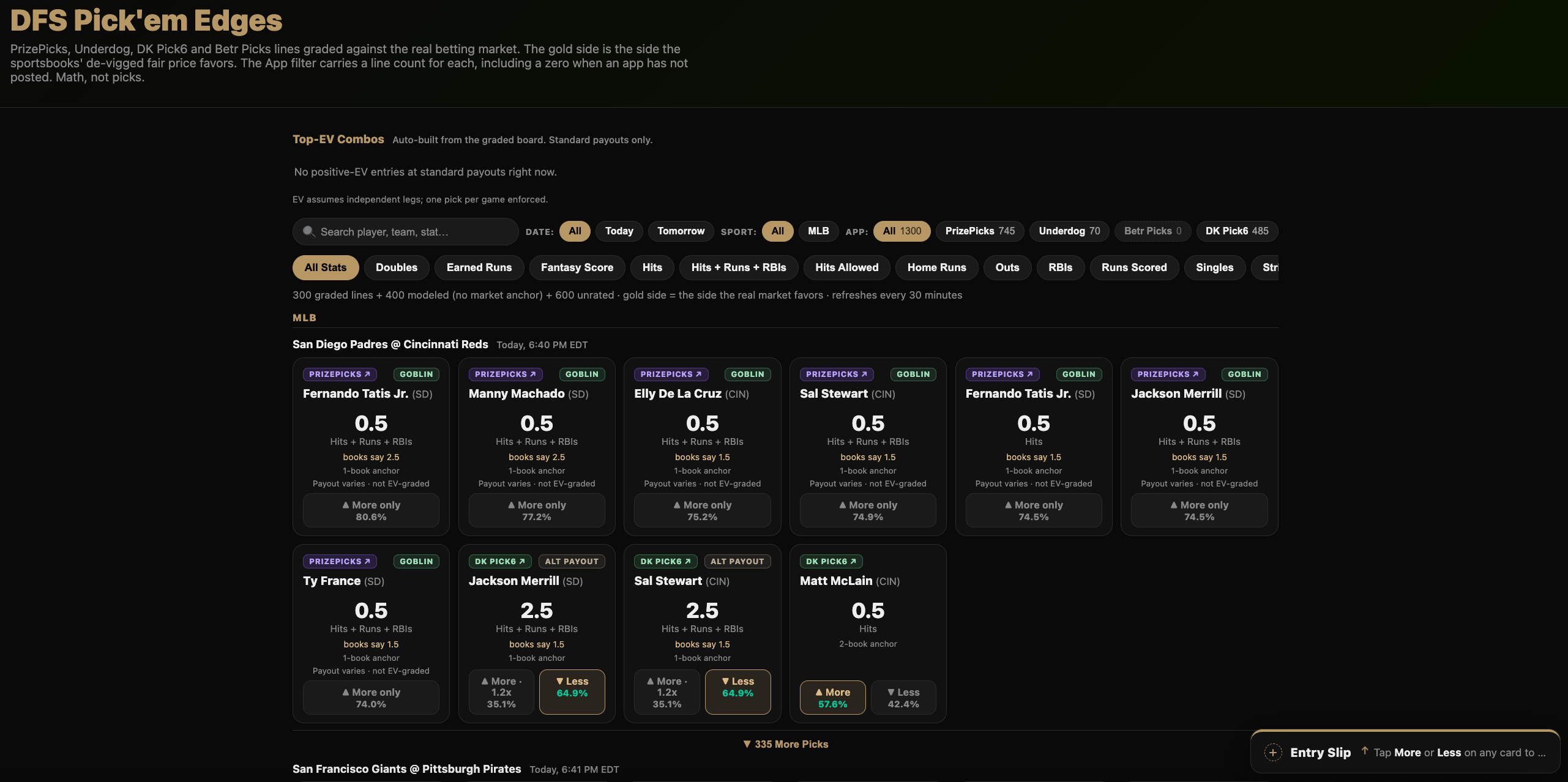Select the Home Runs stat filter
Screen dimensions: 1568x782
(x=936, y=267)
